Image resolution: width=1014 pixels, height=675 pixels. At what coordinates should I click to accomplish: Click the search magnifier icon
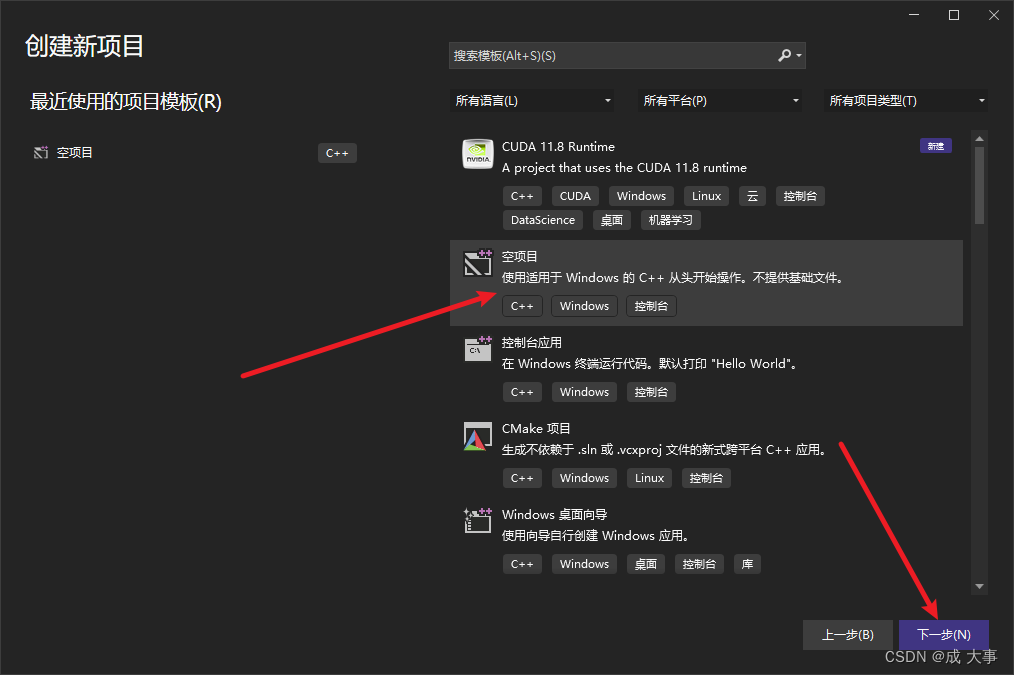(784, 55)
